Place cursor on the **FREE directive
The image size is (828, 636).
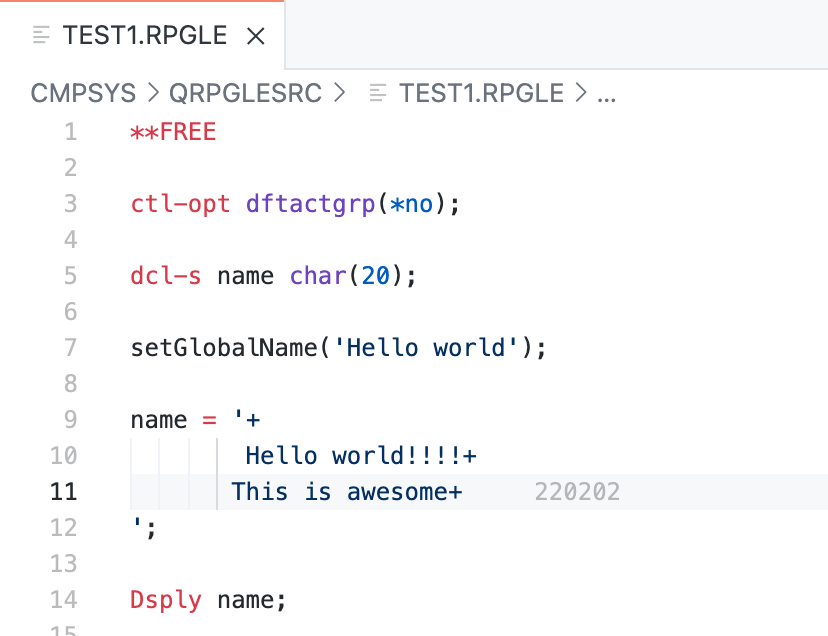172,131
